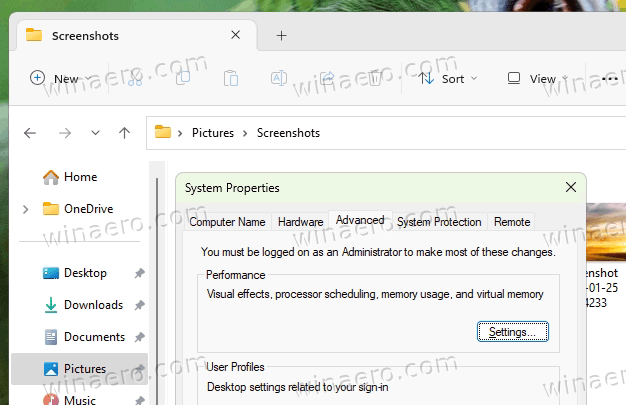626x405 pixels.
Task: Click the Delete trash icon
Action: (x=375, y=78)
